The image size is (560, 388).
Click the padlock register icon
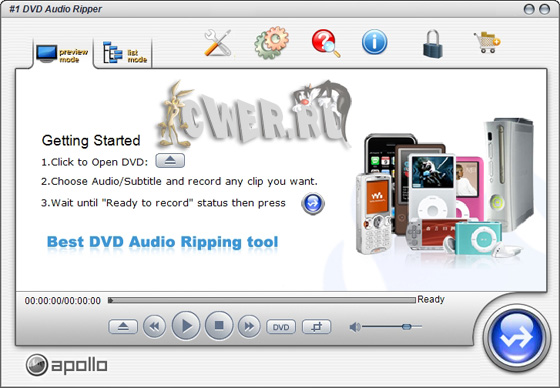[432, 44]
